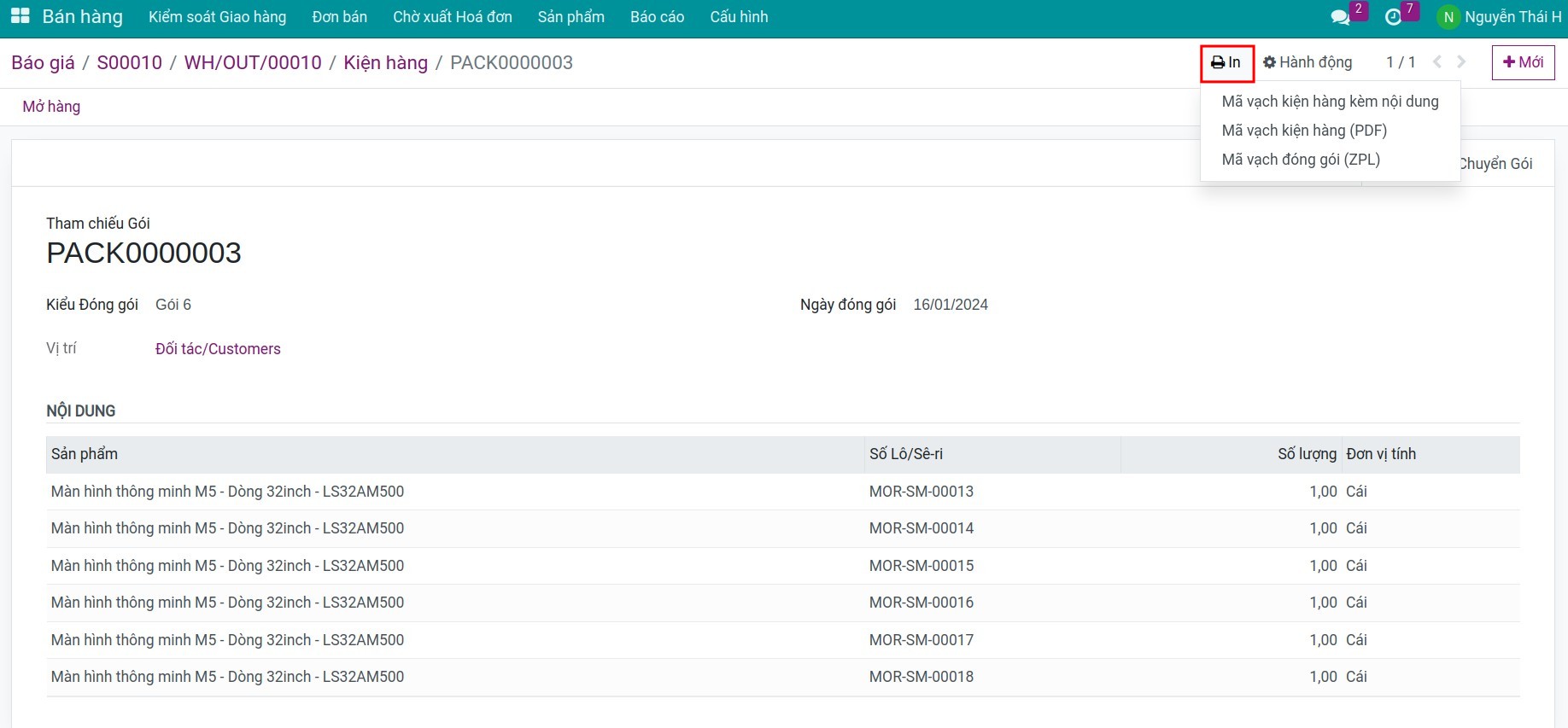Open the Sản phẩm menu
The width and height of the screenshot is (1568, 728).
coord(570,17)
